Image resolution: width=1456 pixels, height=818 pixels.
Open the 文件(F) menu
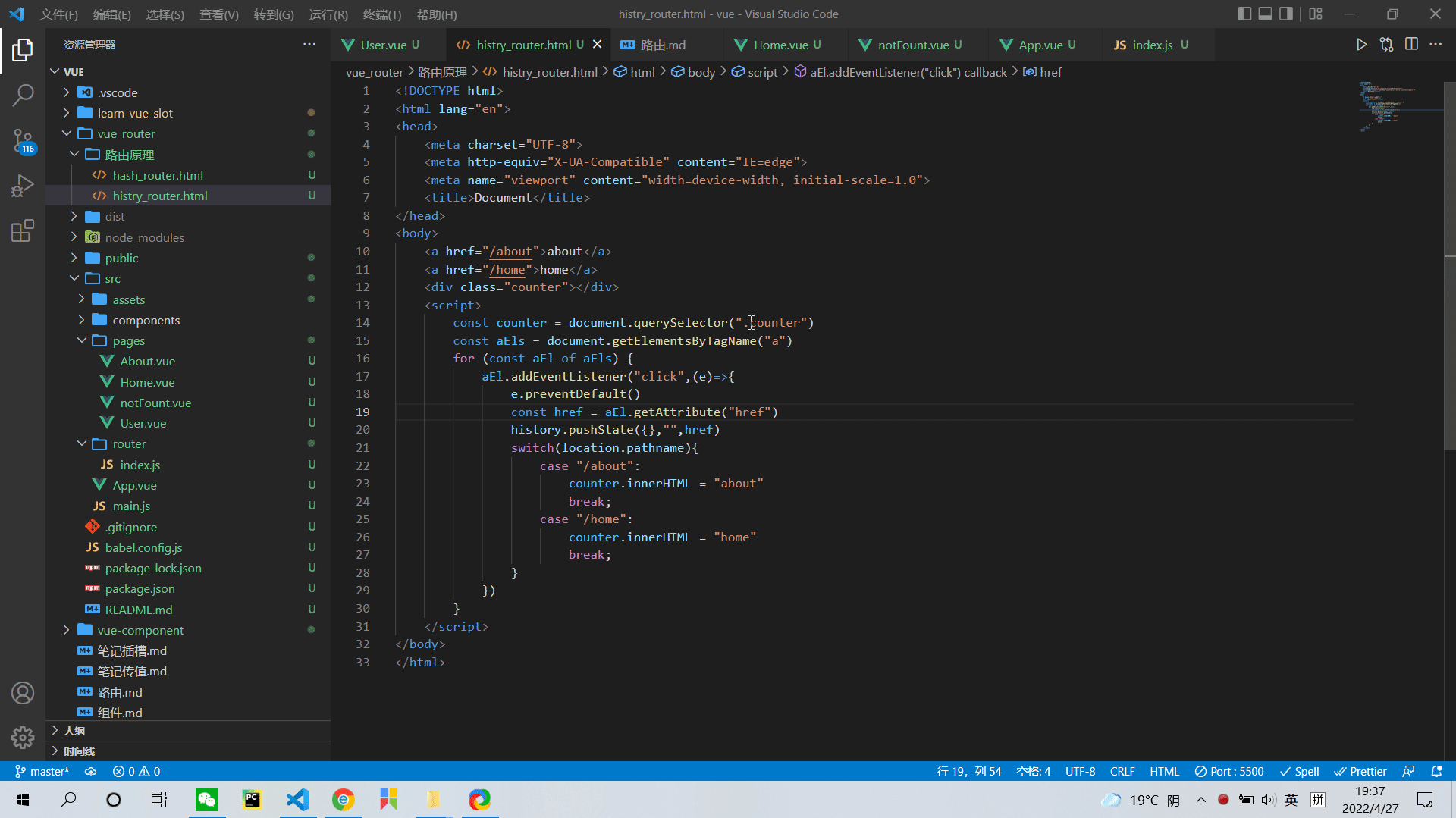click(59, 14)
